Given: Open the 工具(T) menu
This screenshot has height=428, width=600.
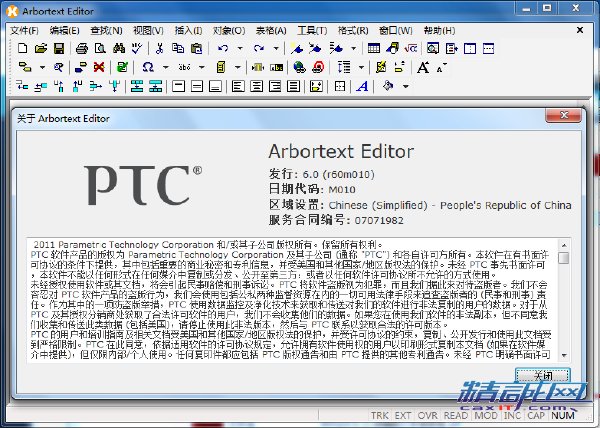Looking at the screenshot, I should [312, 31].
